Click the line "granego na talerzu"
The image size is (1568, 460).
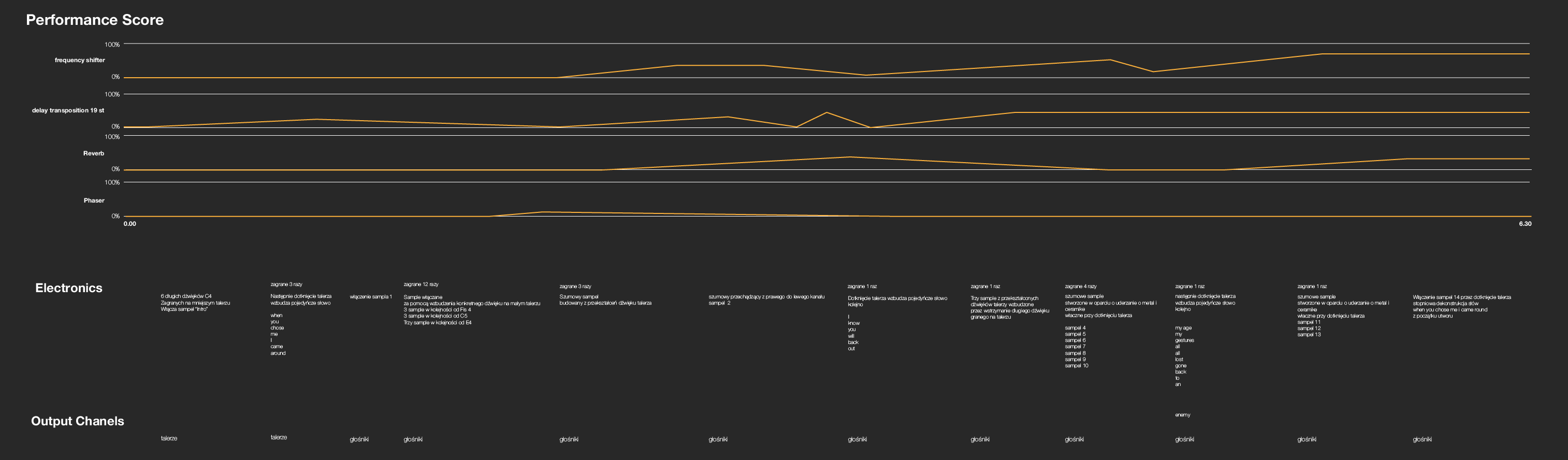pyautogui.click(x=991, y=318)
